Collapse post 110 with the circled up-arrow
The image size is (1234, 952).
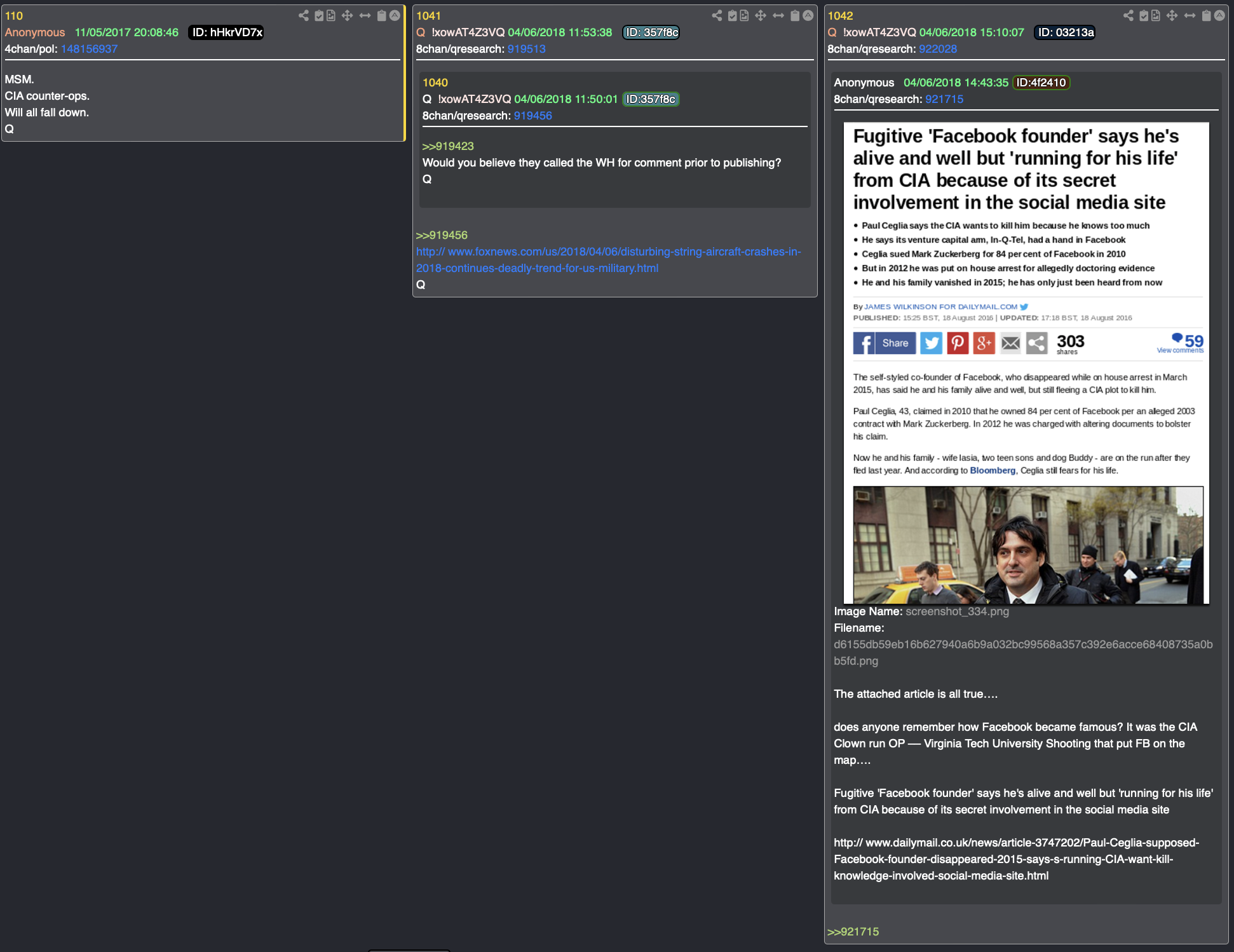395,15
